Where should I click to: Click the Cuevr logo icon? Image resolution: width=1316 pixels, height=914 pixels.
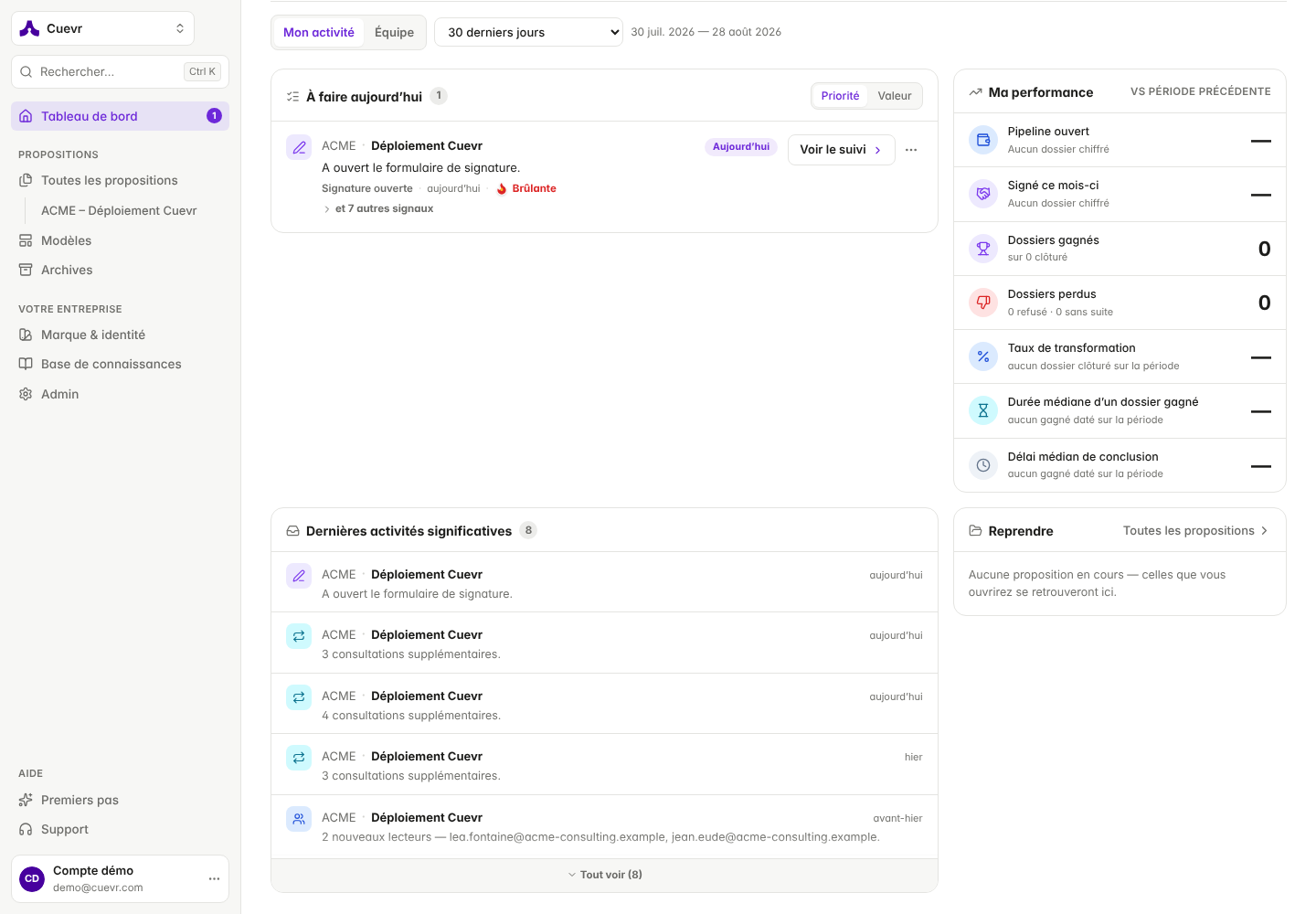pos(29,28)
